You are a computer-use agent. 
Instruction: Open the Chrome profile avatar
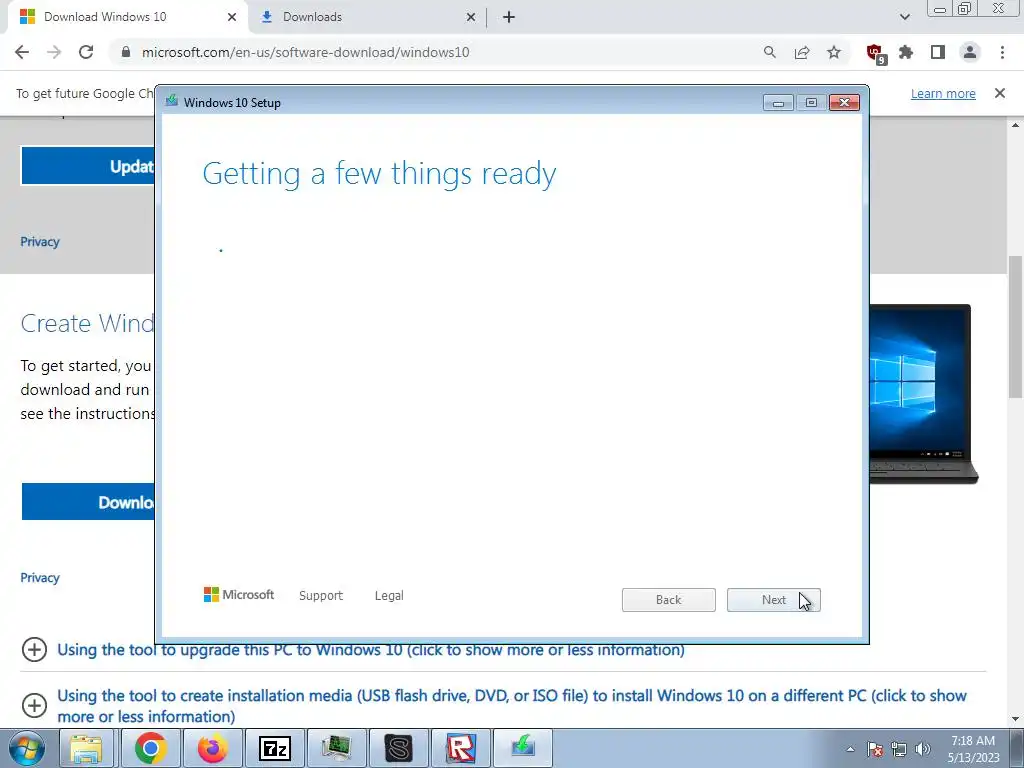coord(970,52)
